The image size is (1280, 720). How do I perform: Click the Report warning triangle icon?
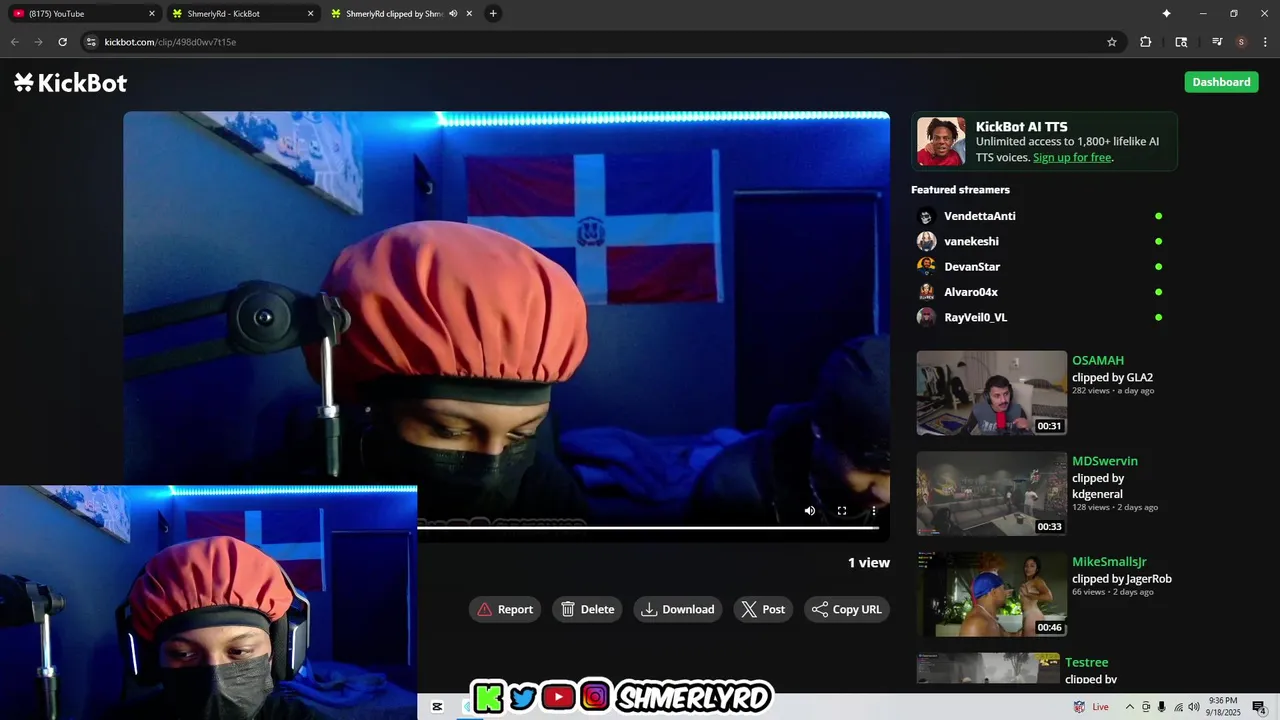[485, 609]
